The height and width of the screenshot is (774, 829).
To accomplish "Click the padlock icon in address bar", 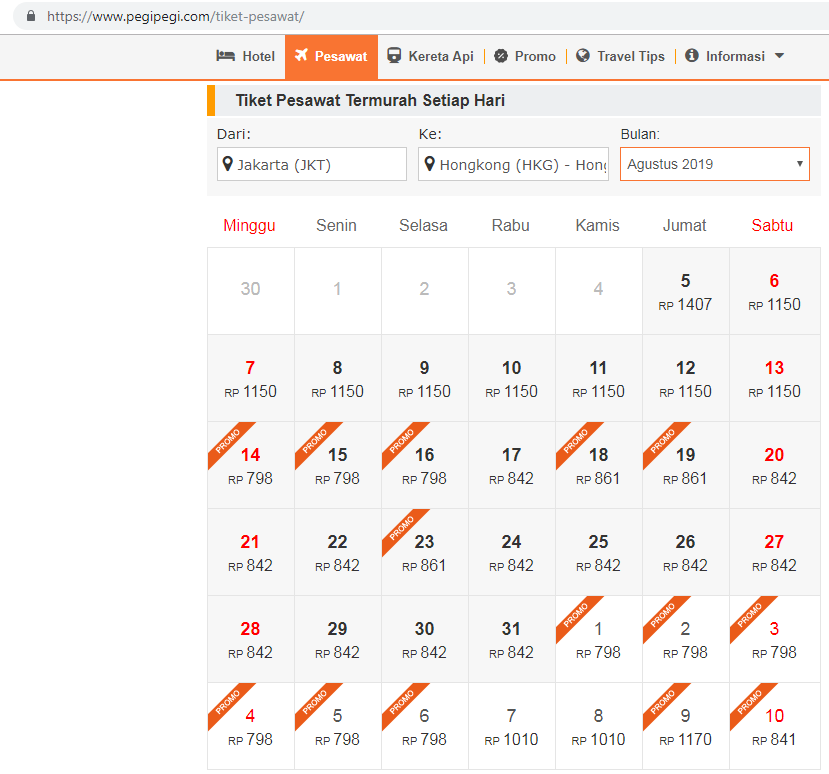I will pyautogui.click(x=30, y=16).
